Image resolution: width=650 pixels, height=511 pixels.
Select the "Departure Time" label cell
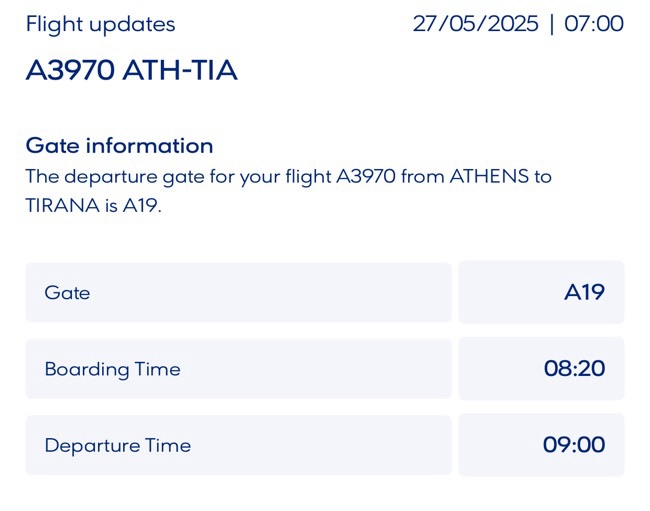tap(238, 445)
